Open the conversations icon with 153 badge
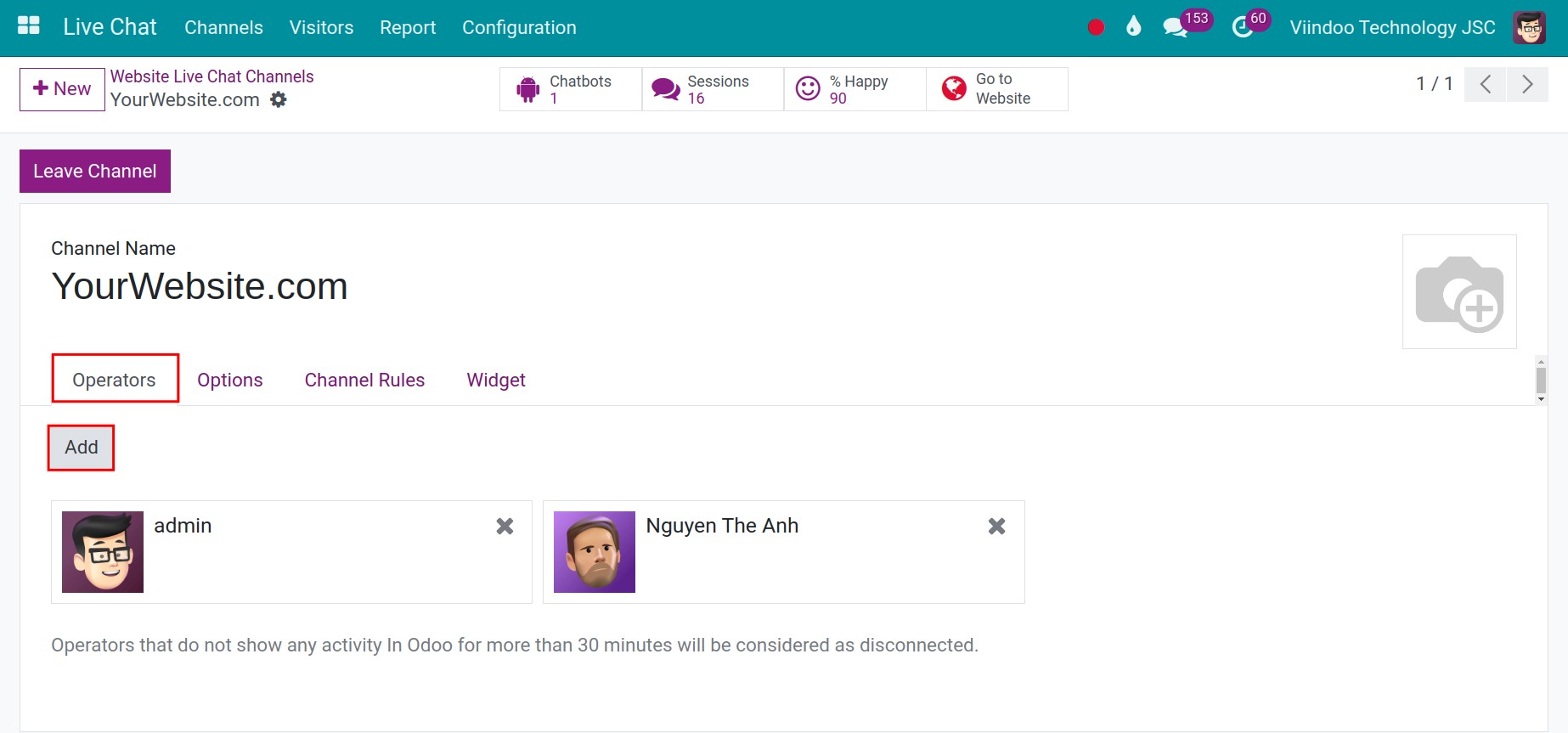 [x=1176, y=27]
